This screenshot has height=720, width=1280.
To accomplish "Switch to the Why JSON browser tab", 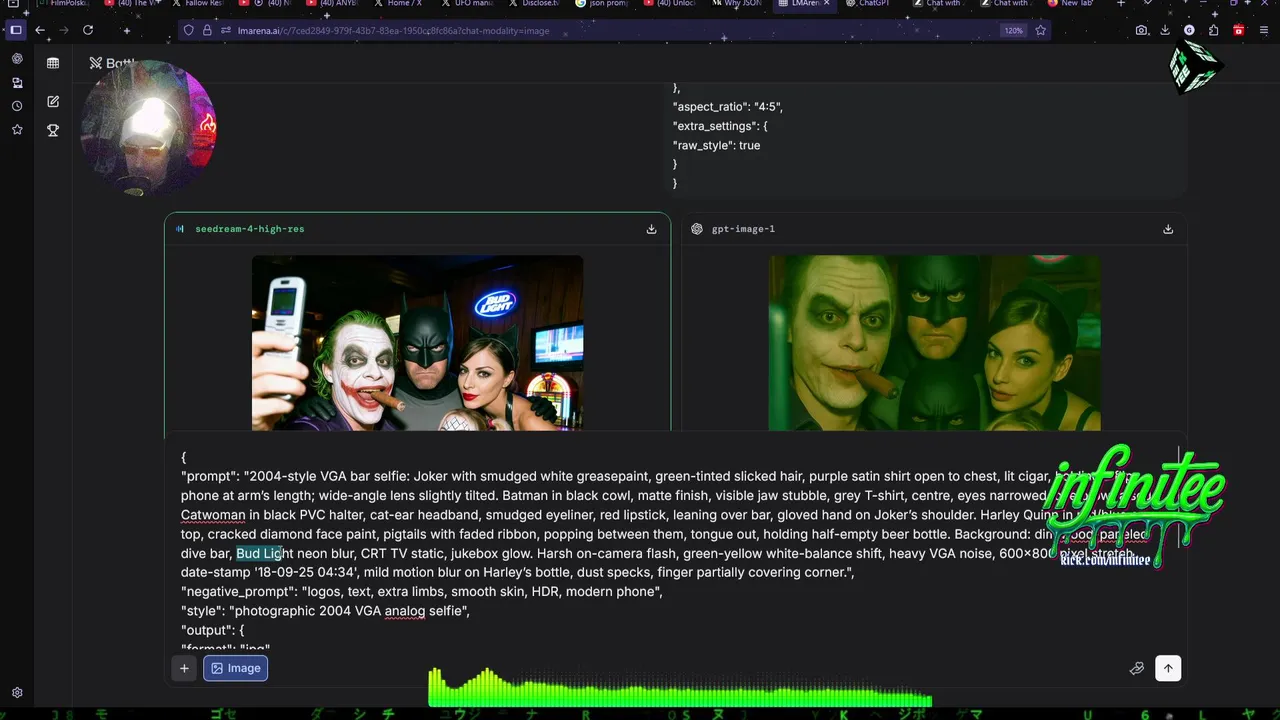I will click(x=738, y=4).
